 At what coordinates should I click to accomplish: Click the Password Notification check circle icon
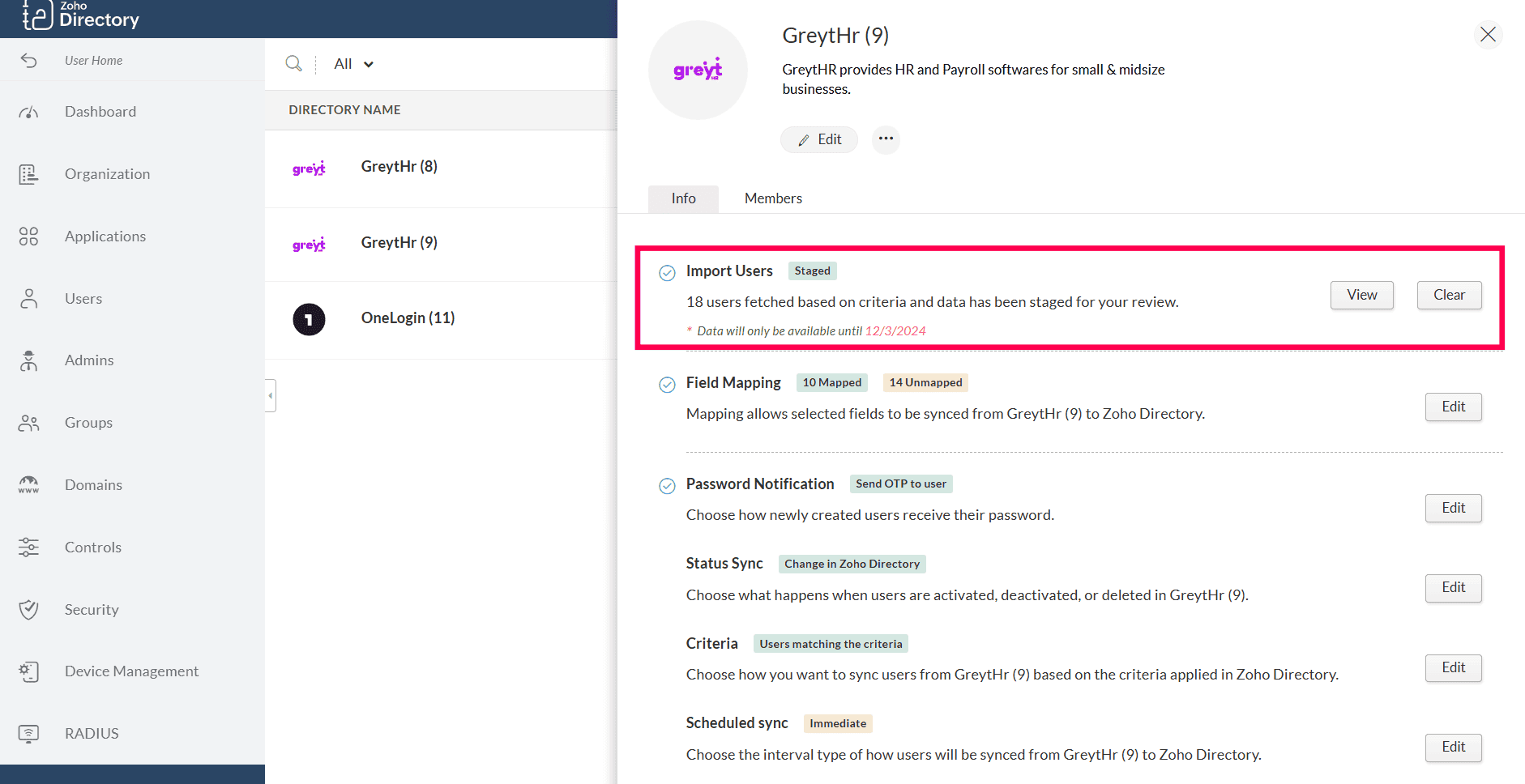667,486
